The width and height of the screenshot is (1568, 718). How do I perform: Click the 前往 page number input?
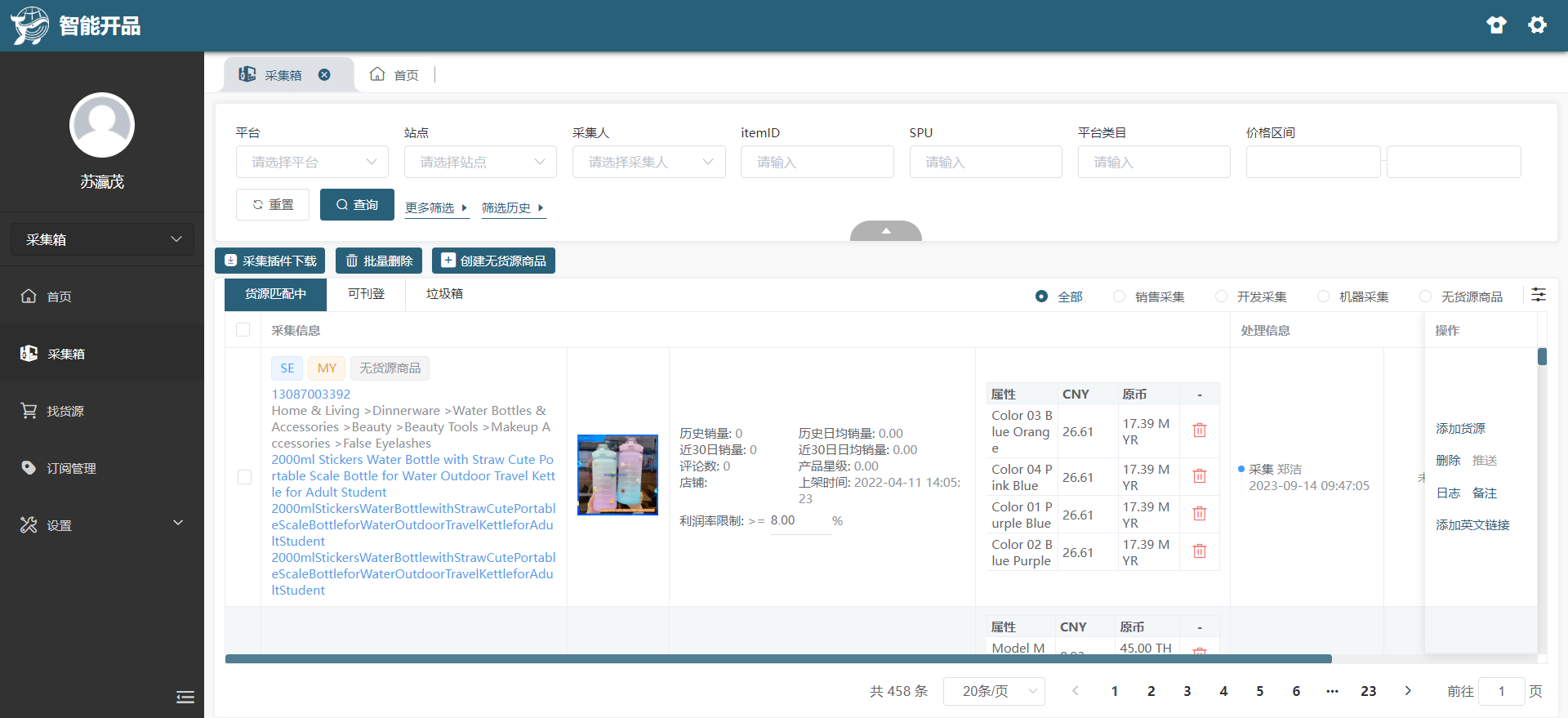[1501, 691]
